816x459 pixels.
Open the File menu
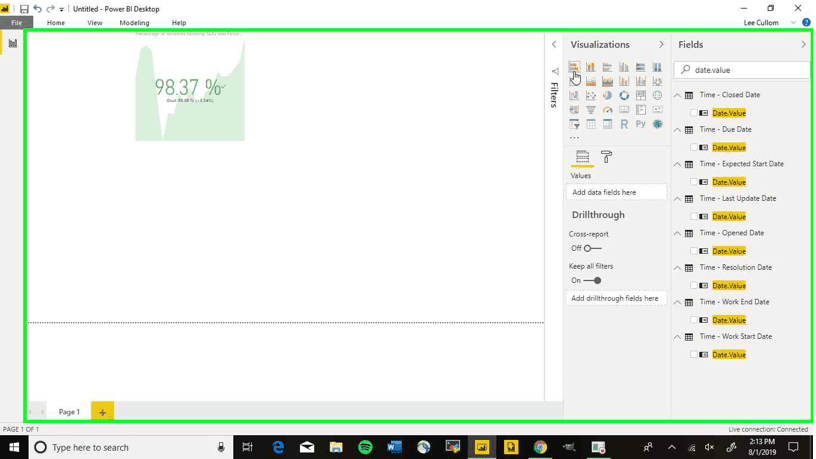tap(17, 23)
